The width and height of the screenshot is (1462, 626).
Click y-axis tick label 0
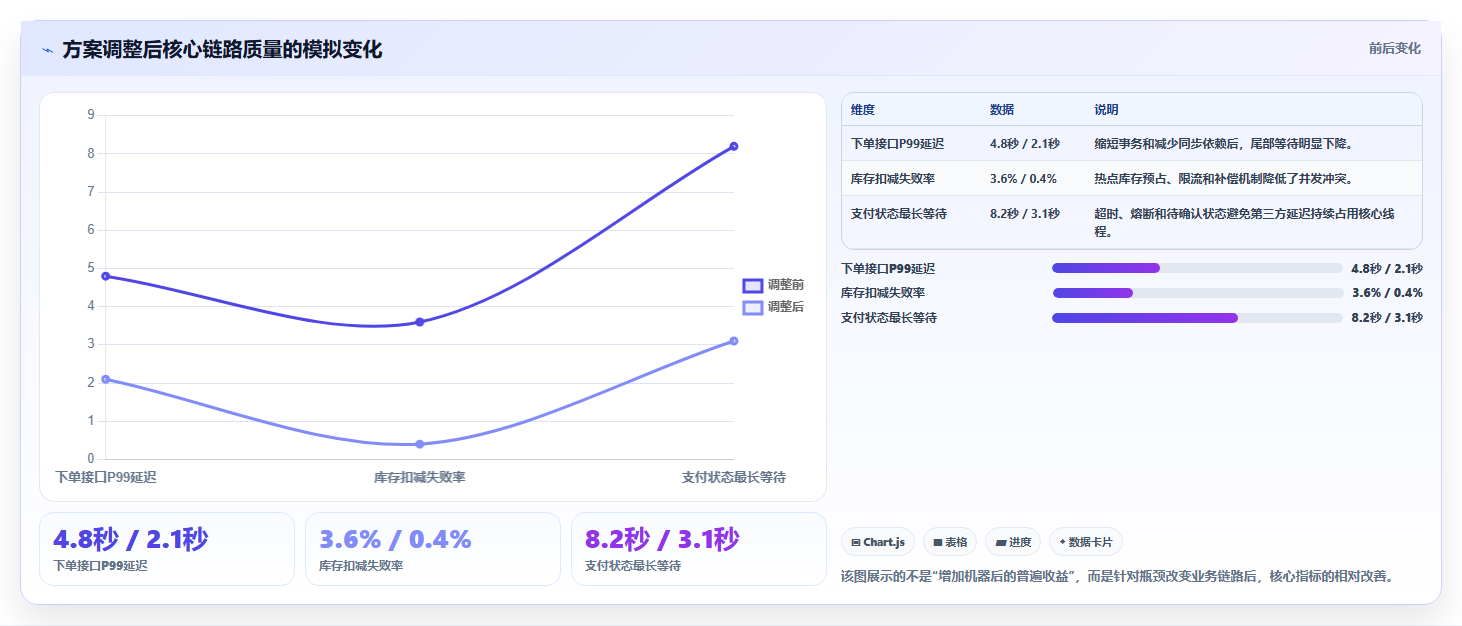coord(91,459)
